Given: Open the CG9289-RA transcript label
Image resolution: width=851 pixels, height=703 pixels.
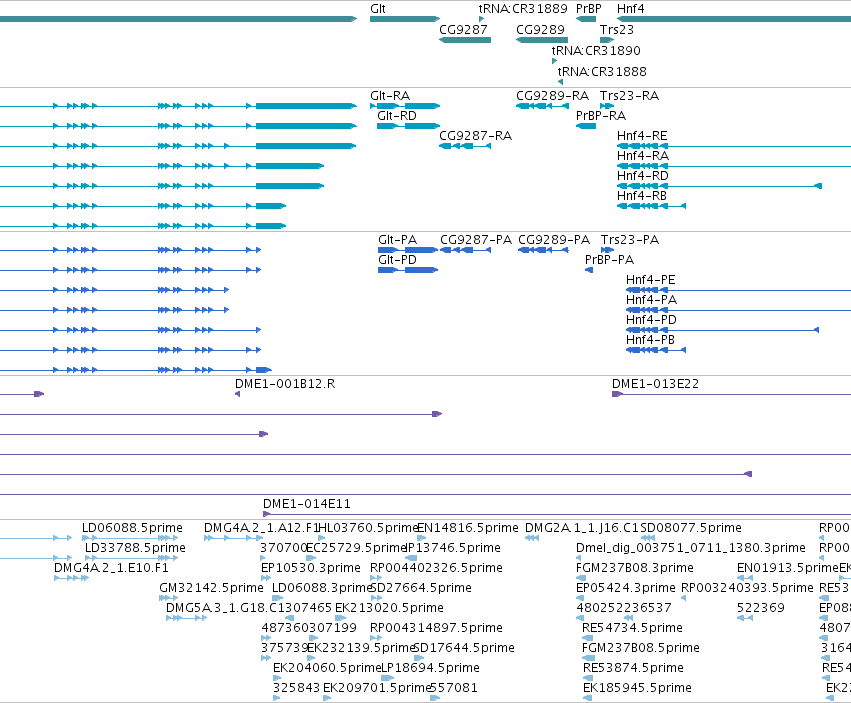Looking at the screenshot, I should [x=552, y=96].
